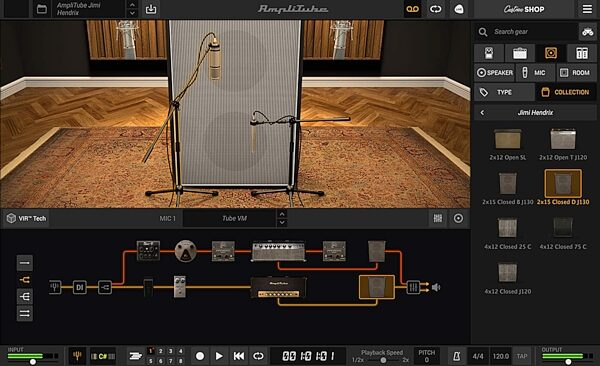
Task: Filter gear by COLLECTION
Action: pyautogui.click(x=566, y=92)
